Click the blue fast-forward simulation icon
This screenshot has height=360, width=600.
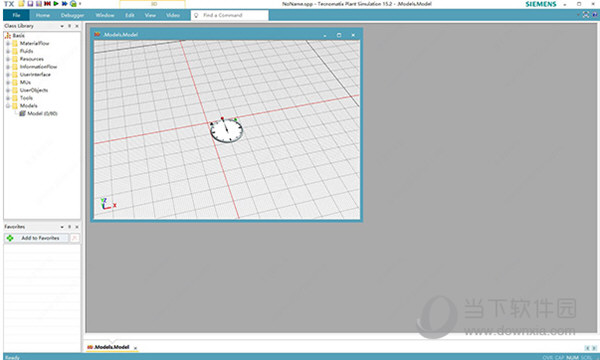(x=64, y=4)
